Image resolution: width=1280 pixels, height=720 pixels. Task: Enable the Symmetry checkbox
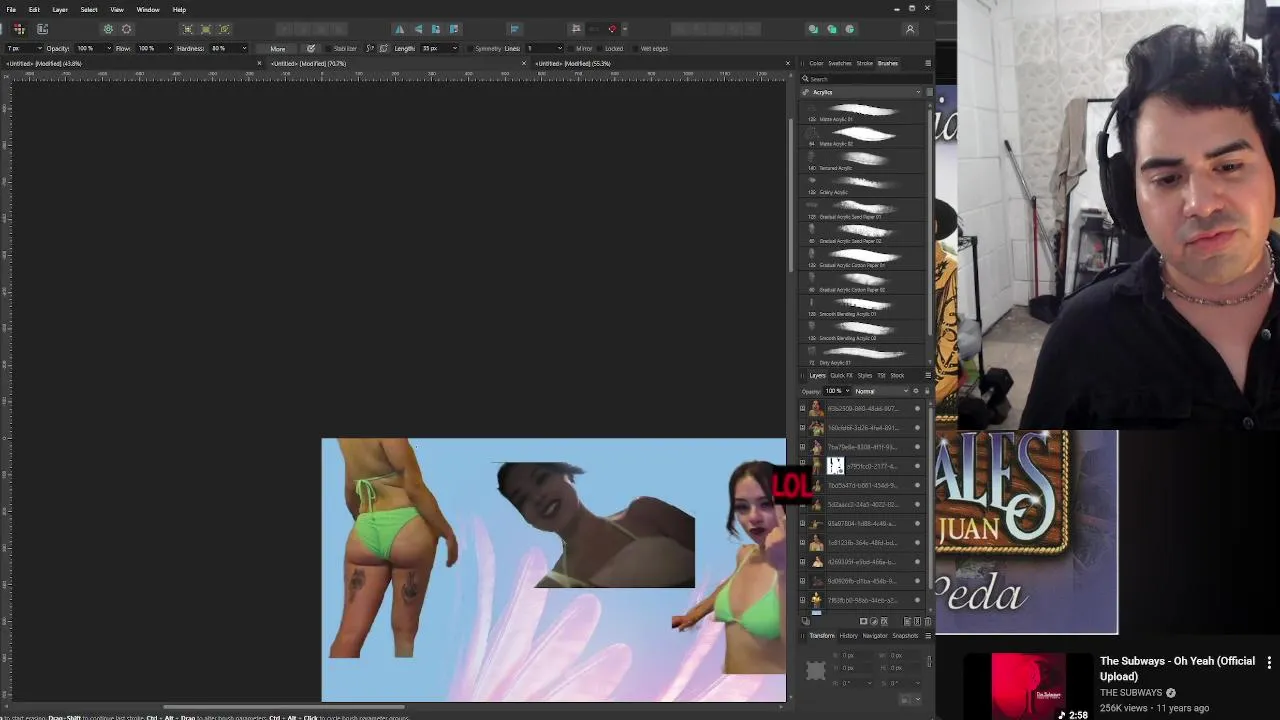(470, 48)
